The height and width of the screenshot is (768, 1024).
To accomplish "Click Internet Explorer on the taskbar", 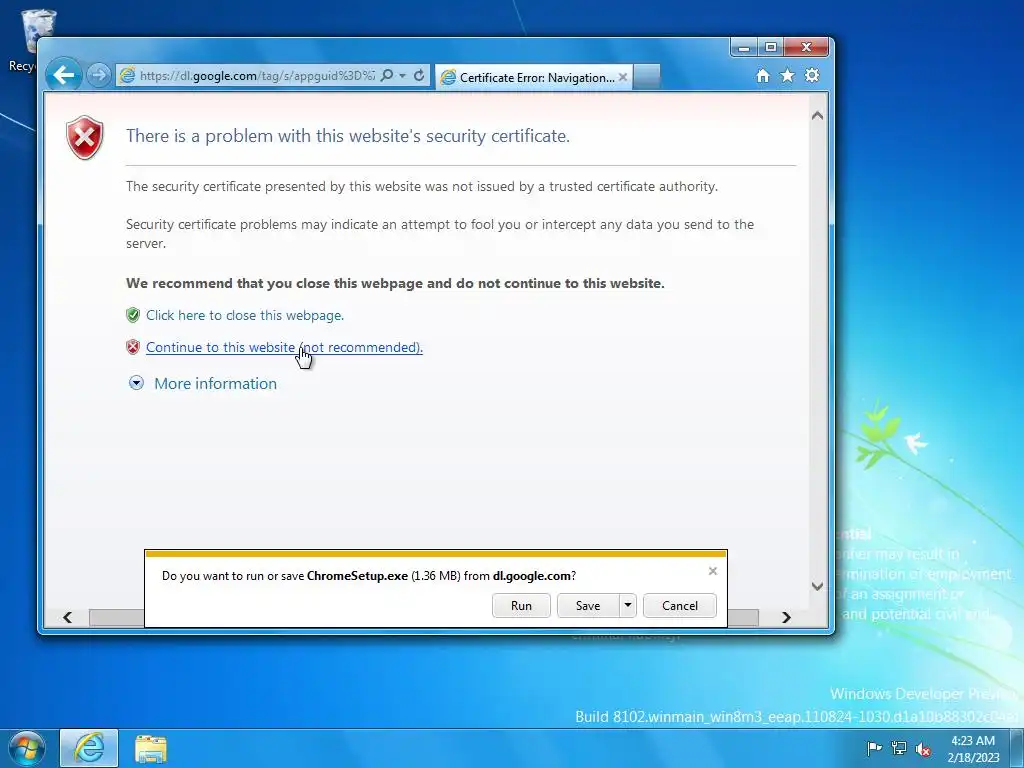I will [89, 748].
